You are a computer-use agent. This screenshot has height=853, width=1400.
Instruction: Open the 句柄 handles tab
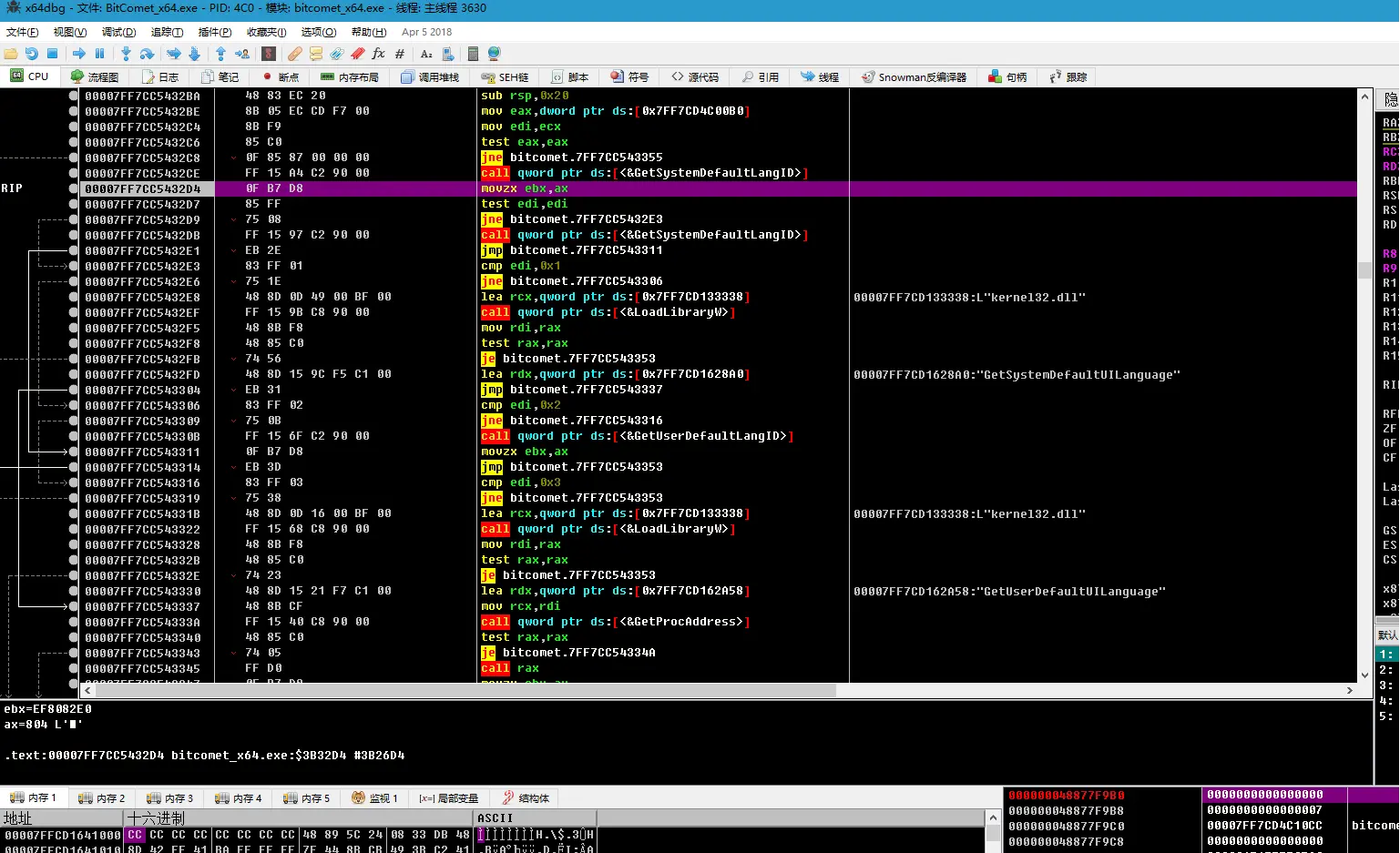[1007, 76]
